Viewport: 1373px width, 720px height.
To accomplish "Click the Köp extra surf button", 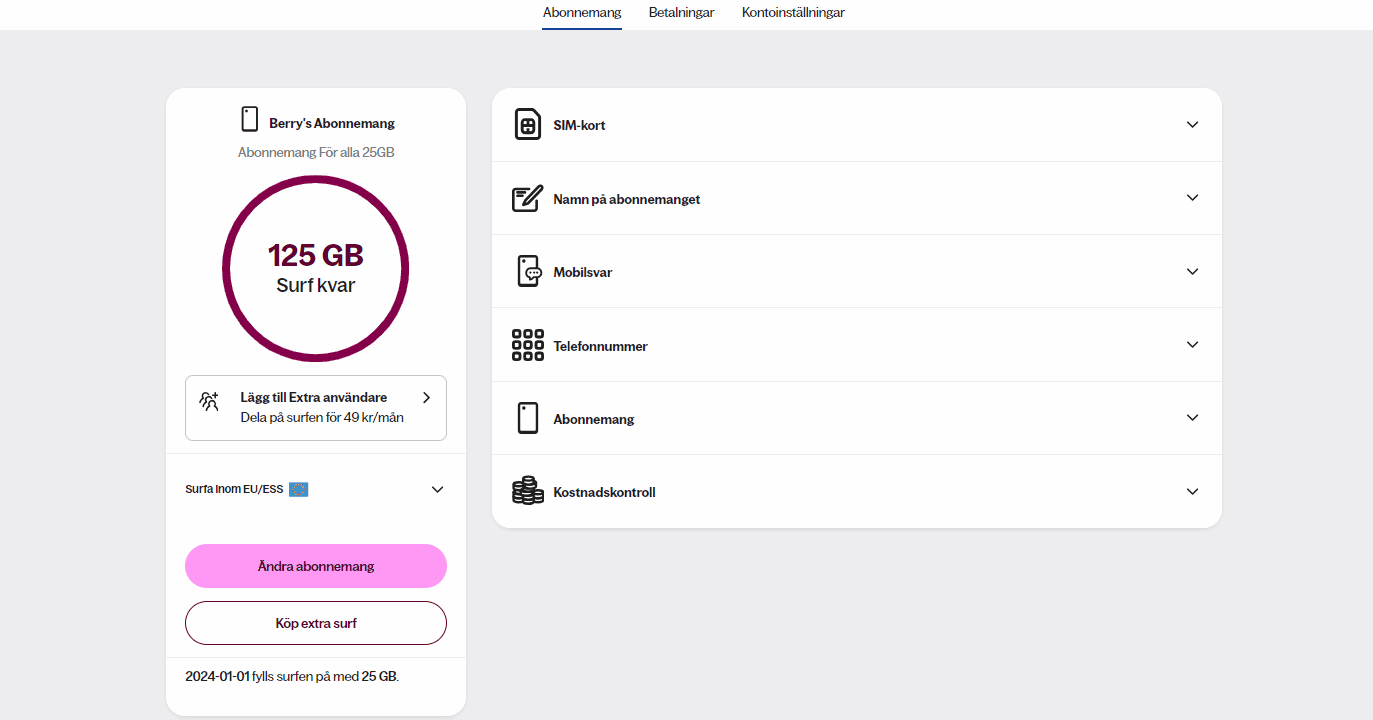I will click(x=316, y=623).
